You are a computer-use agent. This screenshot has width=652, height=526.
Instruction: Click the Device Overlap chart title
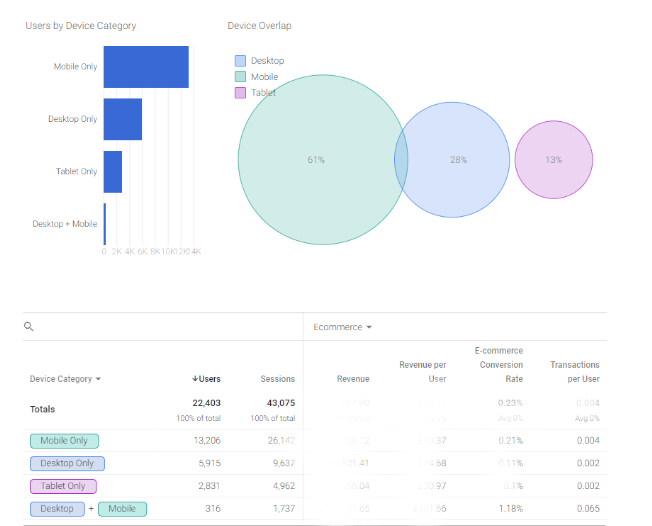259,26
